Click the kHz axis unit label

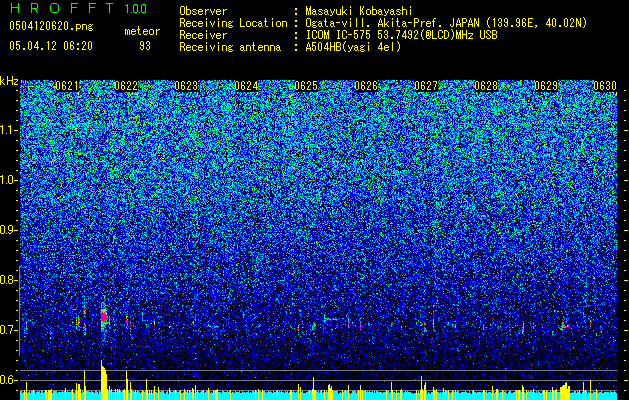(9, 81)
